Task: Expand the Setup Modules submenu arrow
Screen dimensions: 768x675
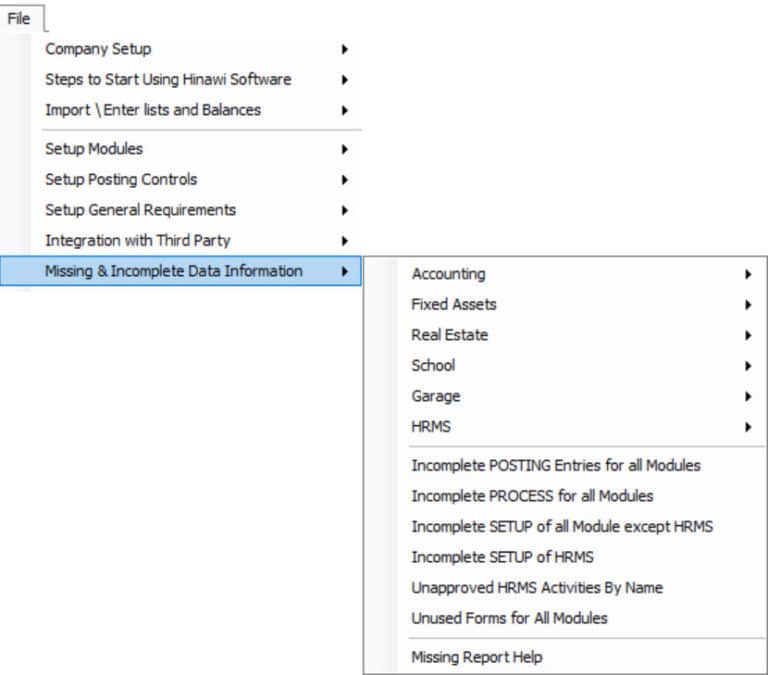Action: coord(345,149)
